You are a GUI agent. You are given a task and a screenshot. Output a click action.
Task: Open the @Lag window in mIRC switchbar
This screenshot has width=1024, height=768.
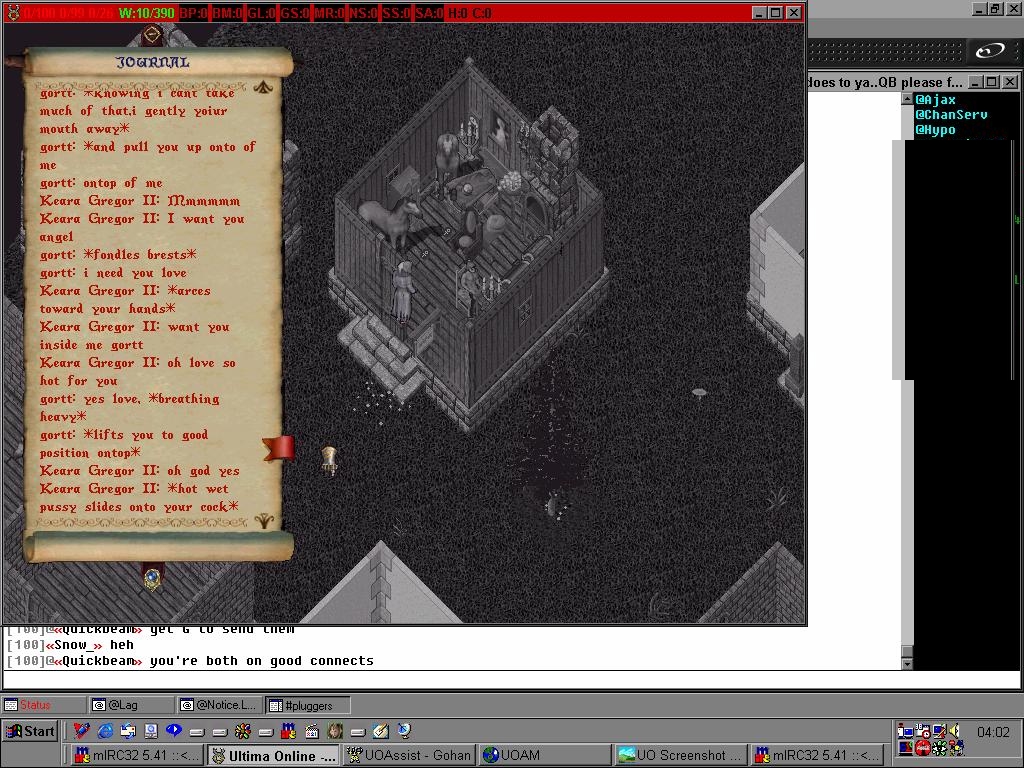[132, 705]
